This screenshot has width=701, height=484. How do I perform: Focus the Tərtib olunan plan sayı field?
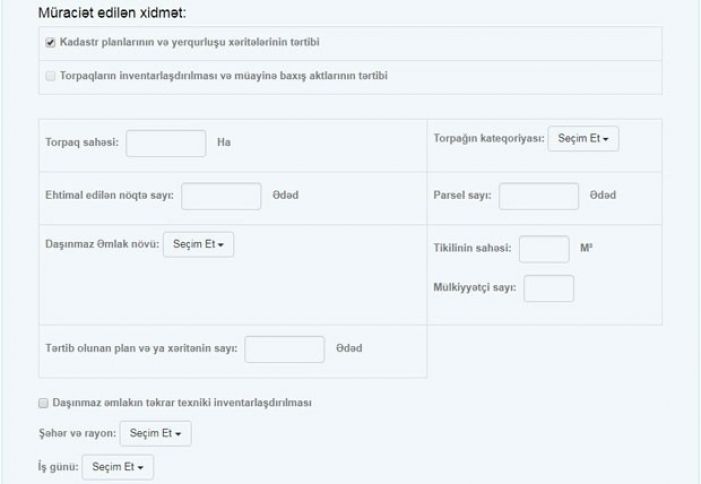click(x=285, y=349)
